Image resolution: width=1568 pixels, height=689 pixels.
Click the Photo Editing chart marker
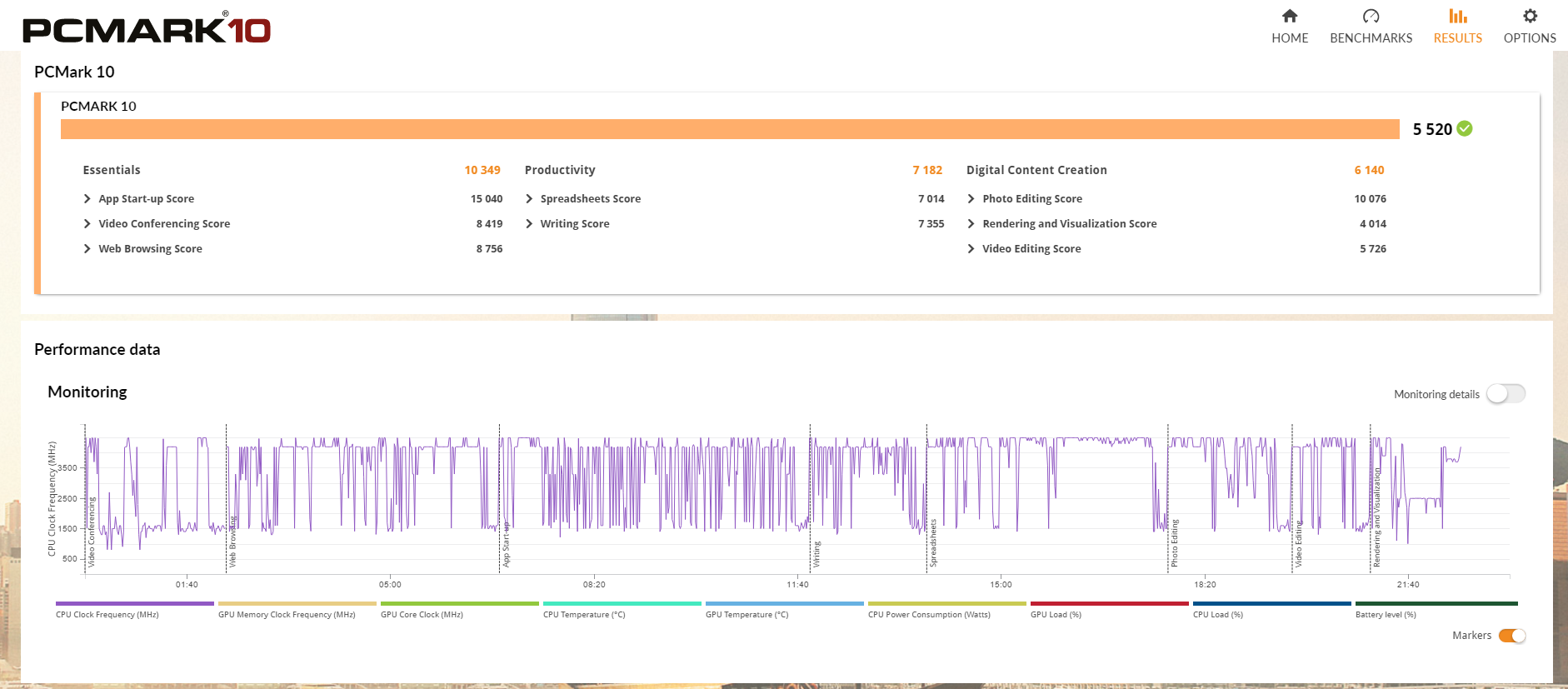click(x=1175, y=543)
